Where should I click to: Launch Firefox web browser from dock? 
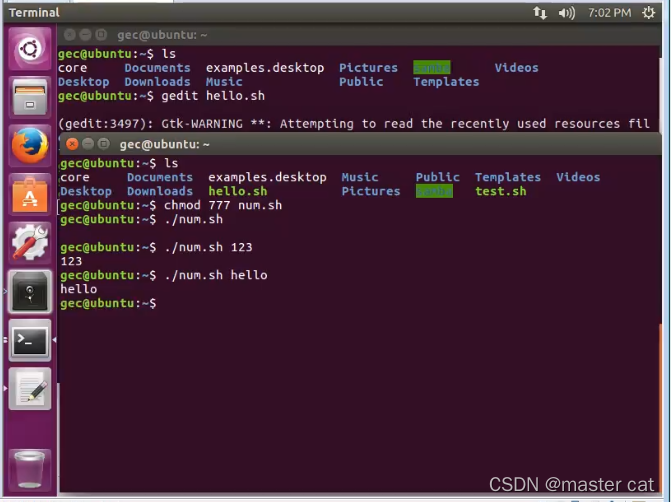pos(30,146)
